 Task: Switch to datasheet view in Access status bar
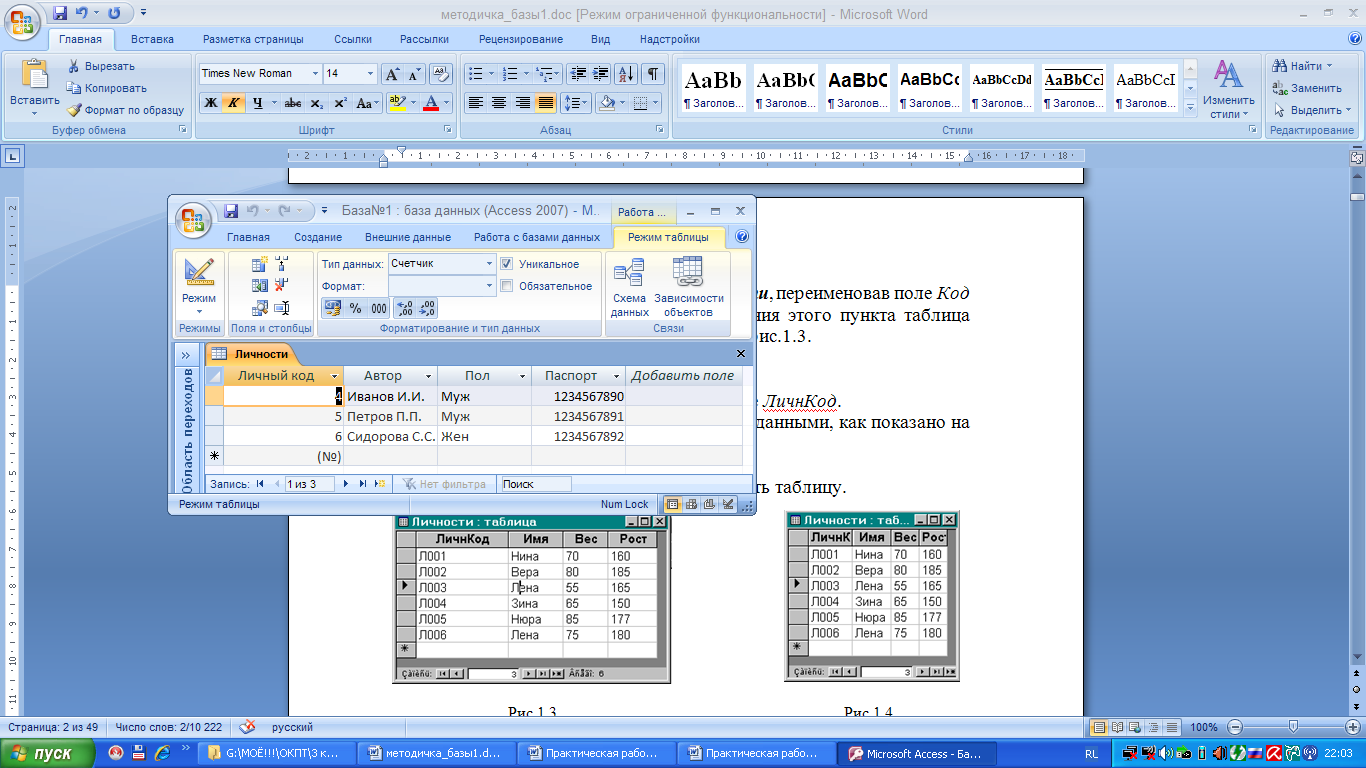click(673, 504)
